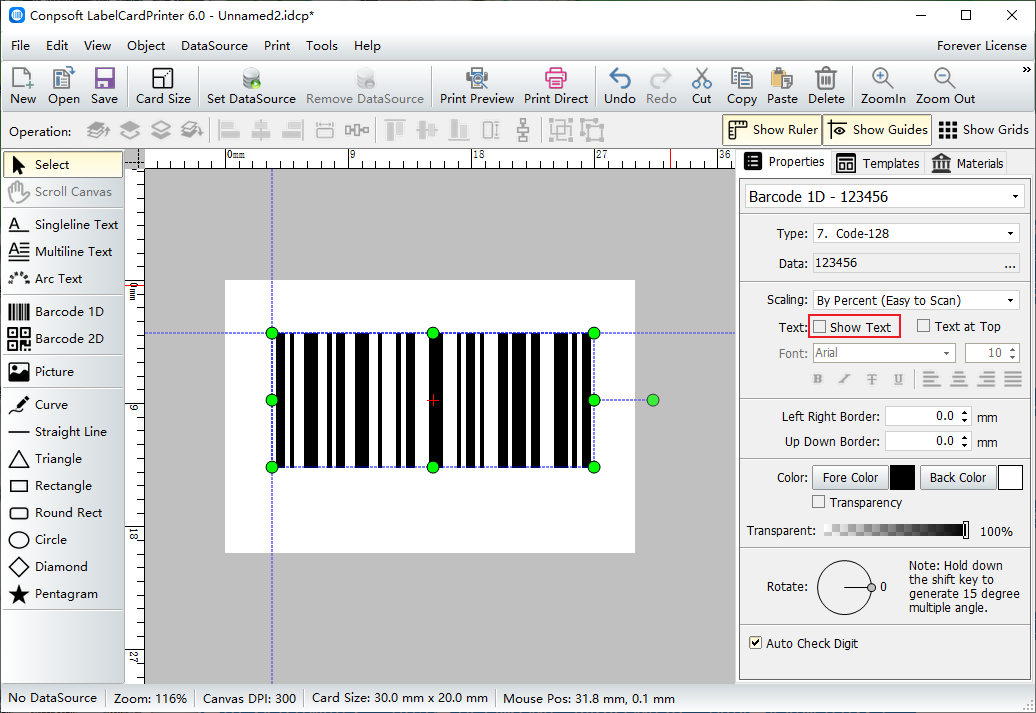
Task: Enable the Text at Top checkbox
Action: (924, 326)
